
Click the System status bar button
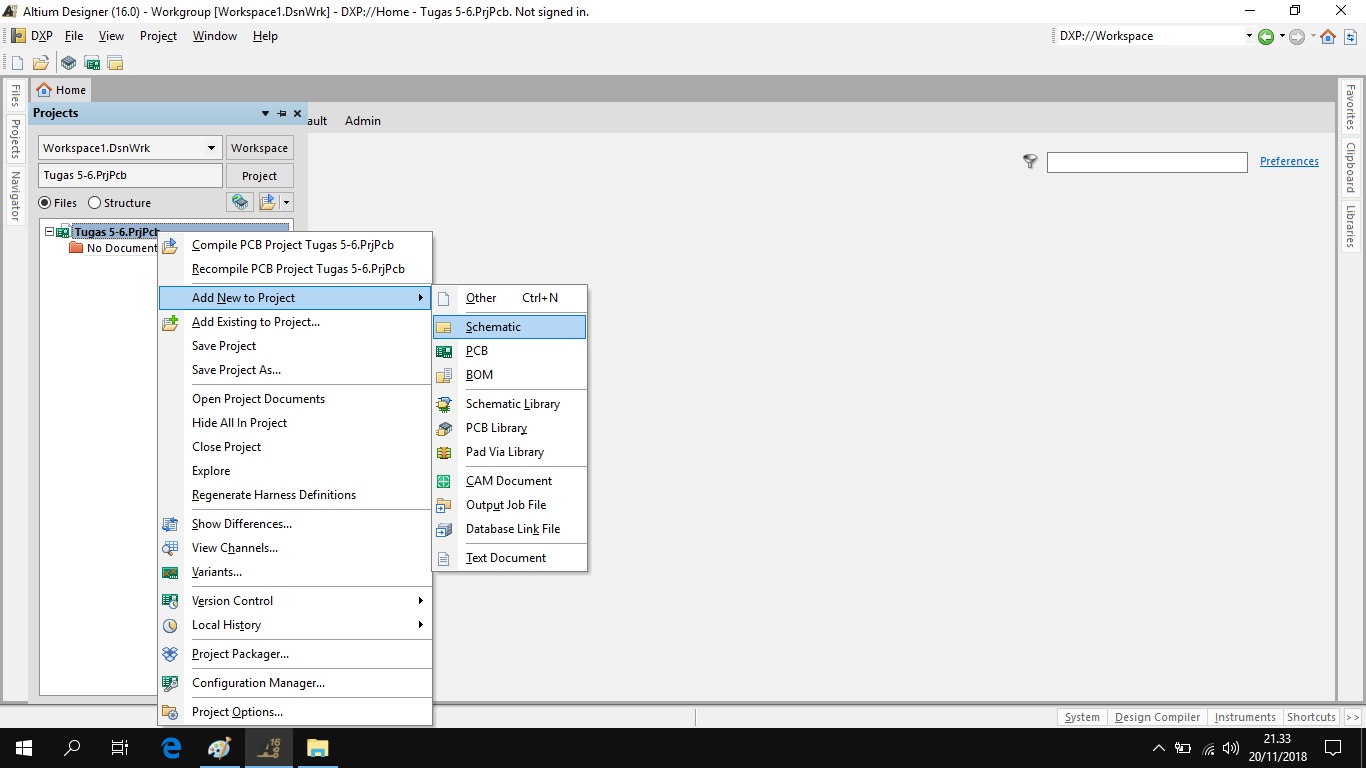coord(1082,717)
